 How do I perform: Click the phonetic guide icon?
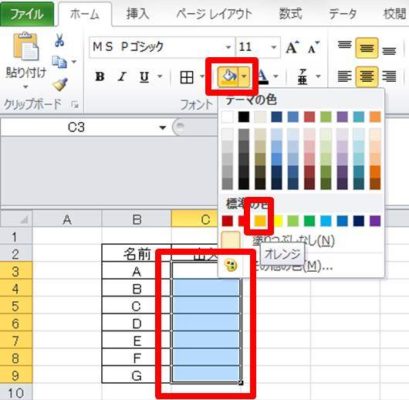[303, 77]
